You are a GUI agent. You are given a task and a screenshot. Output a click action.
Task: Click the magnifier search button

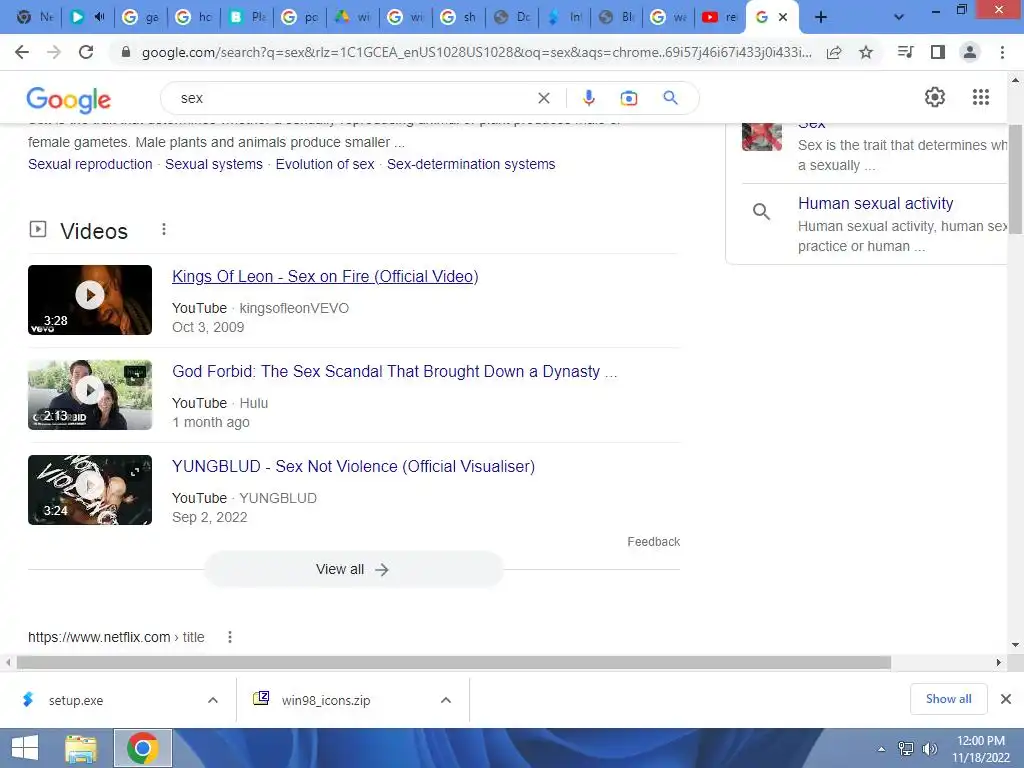pos(670,98)
